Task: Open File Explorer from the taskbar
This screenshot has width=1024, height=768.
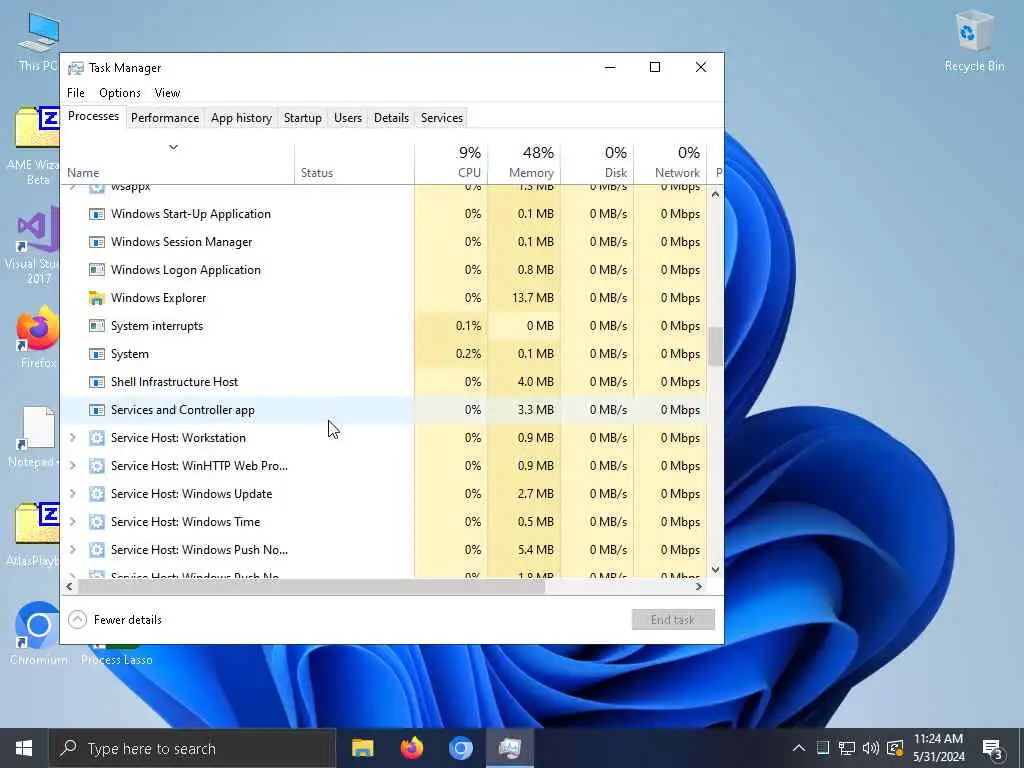Action: coord(362,748)
